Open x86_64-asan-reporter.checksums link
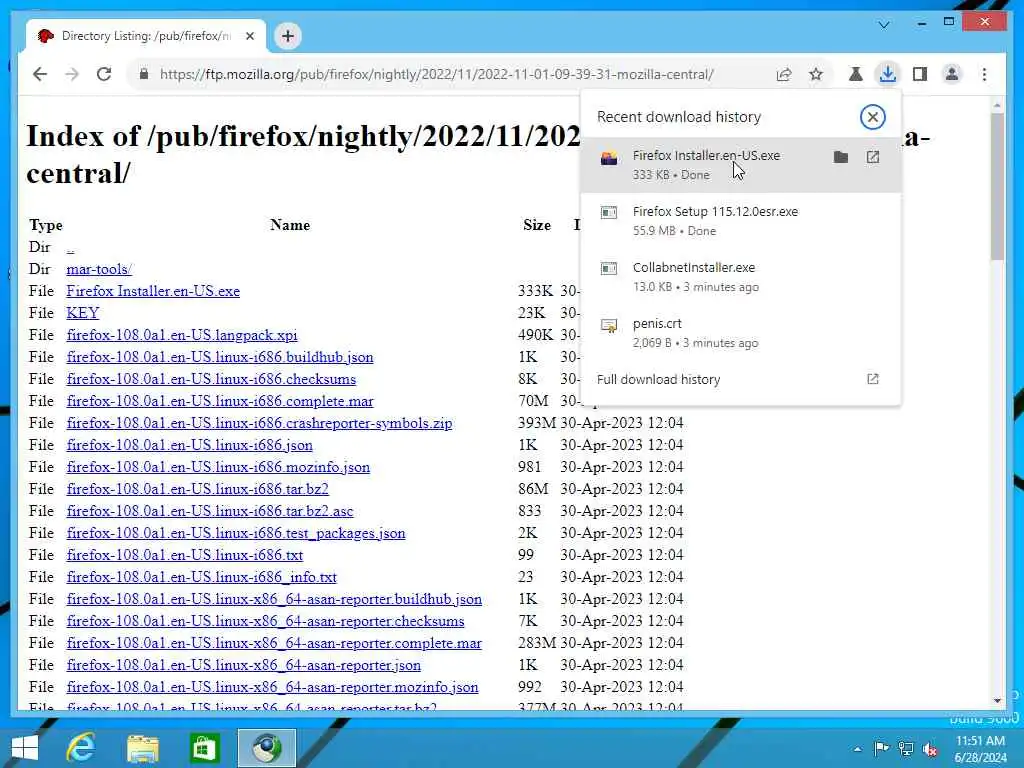The image size is (1024, 768). [x=265, y=621]
